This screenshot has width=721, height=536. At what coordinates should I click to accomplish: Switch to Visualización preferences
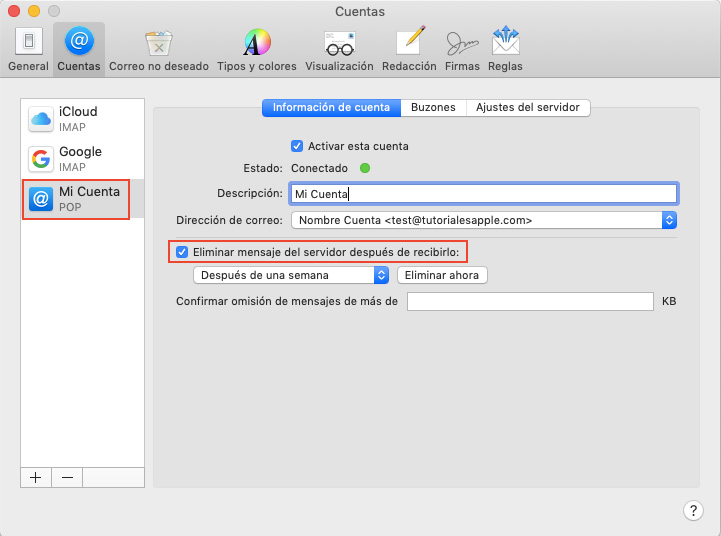[x=339, y=49]
